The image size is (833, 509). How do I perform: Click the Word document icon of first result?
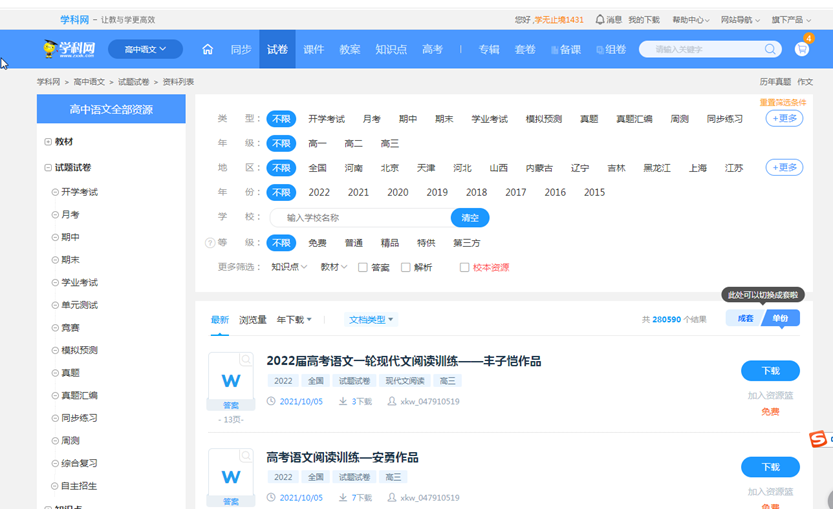point(231,380)
